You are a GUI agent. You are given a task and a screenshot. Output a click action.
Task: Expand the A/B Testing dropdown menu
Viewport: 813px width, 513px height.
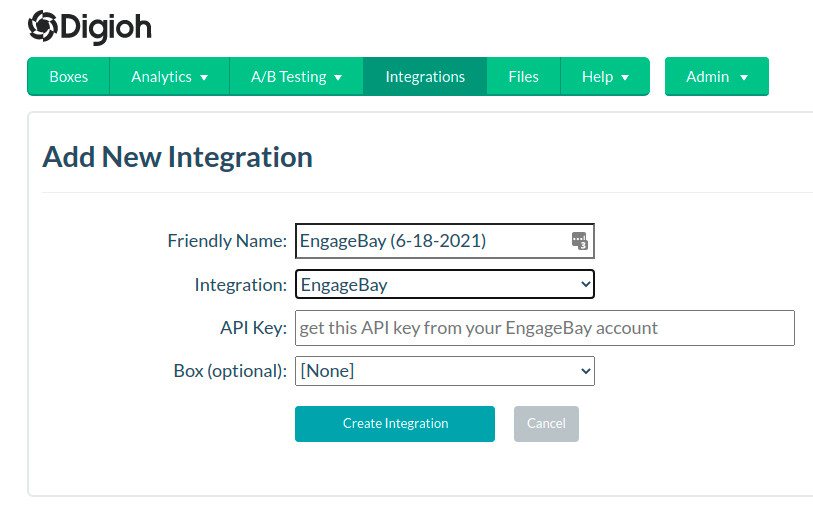(x=297, y=77)
